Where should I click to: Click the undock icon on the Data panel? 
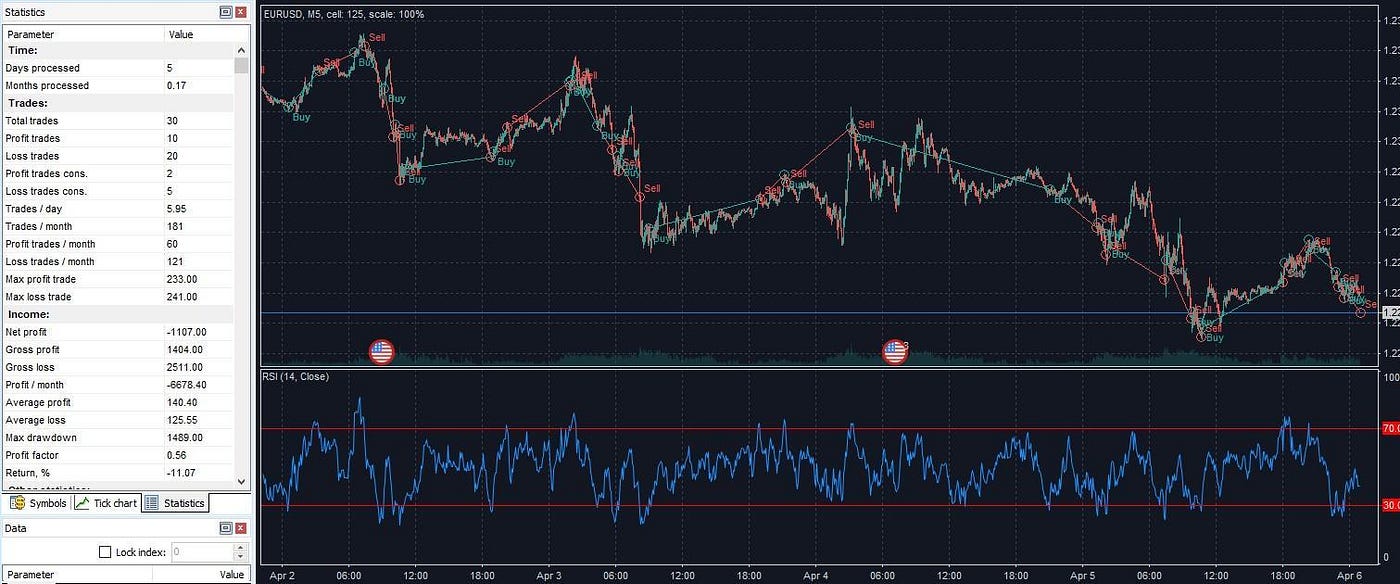coord(228,528)
